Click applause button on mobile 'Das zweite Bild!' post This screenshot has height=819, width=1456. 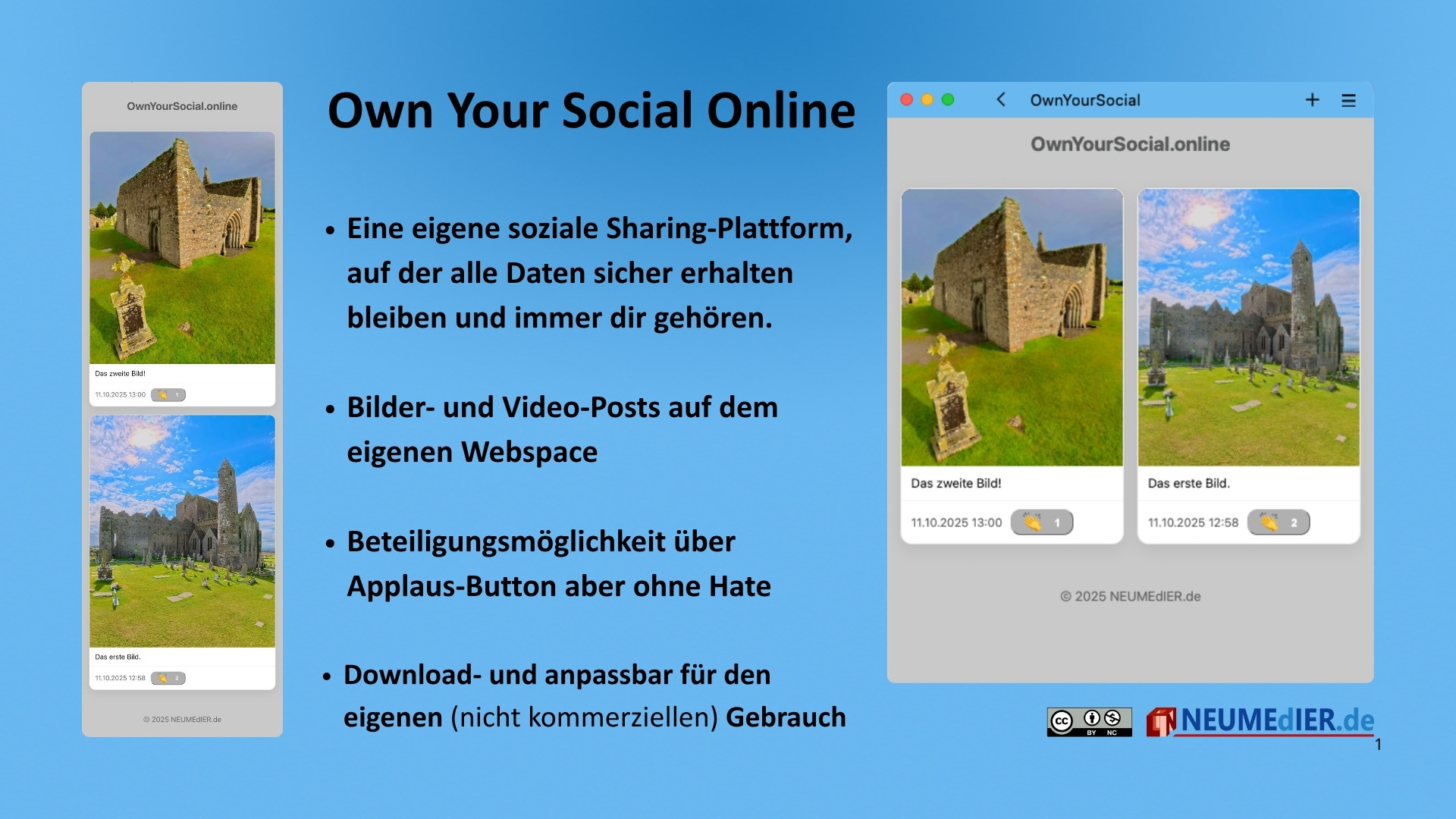pyautogui.click(x=168, y=395)
